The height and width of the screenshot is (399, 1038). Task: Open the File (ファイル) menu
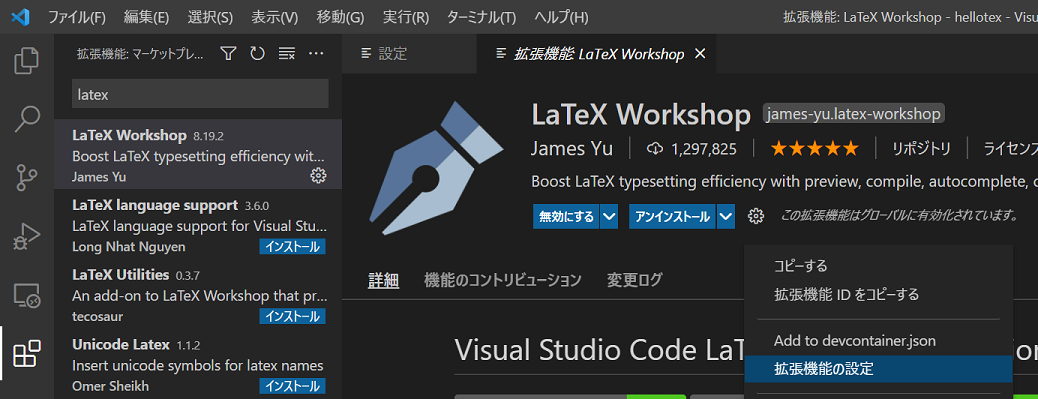(77, 17)
